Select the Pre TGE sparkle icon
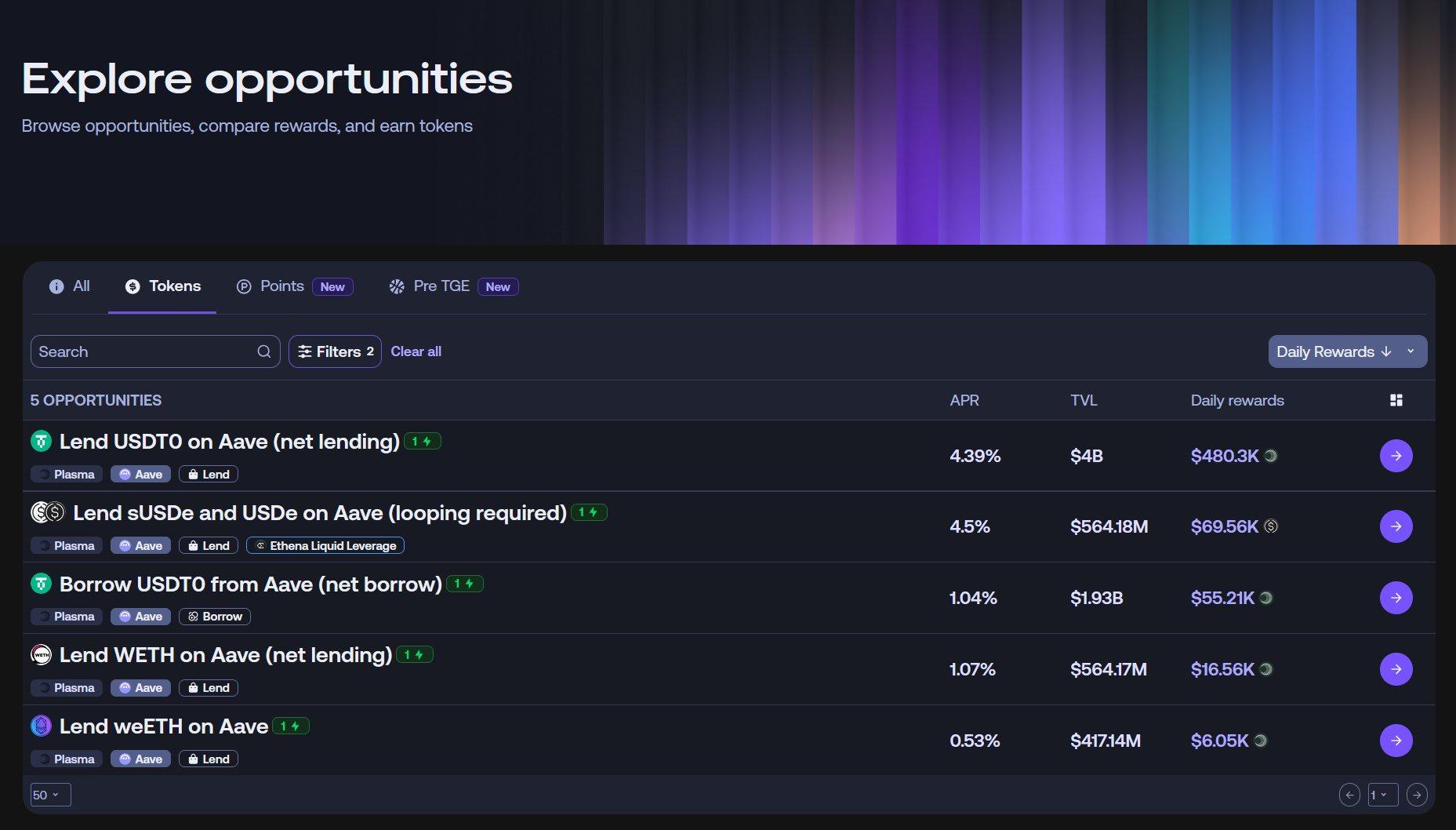Image resolution: width=1456 pixels, height=830 pixels. pyautogui.click(x=397, y=286)
